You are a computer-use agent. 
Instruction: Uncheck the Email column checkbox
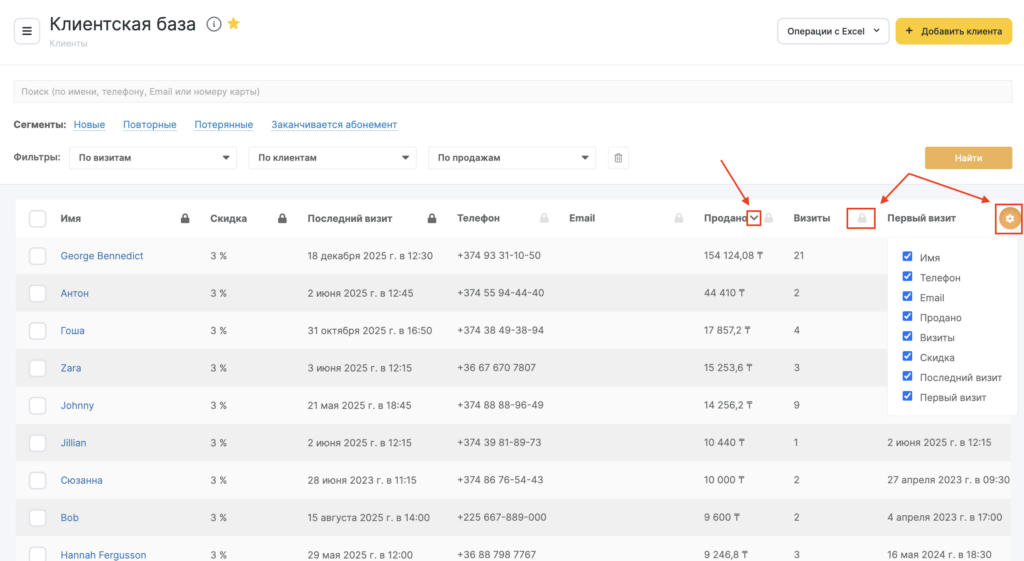click(x=907, y=297)
